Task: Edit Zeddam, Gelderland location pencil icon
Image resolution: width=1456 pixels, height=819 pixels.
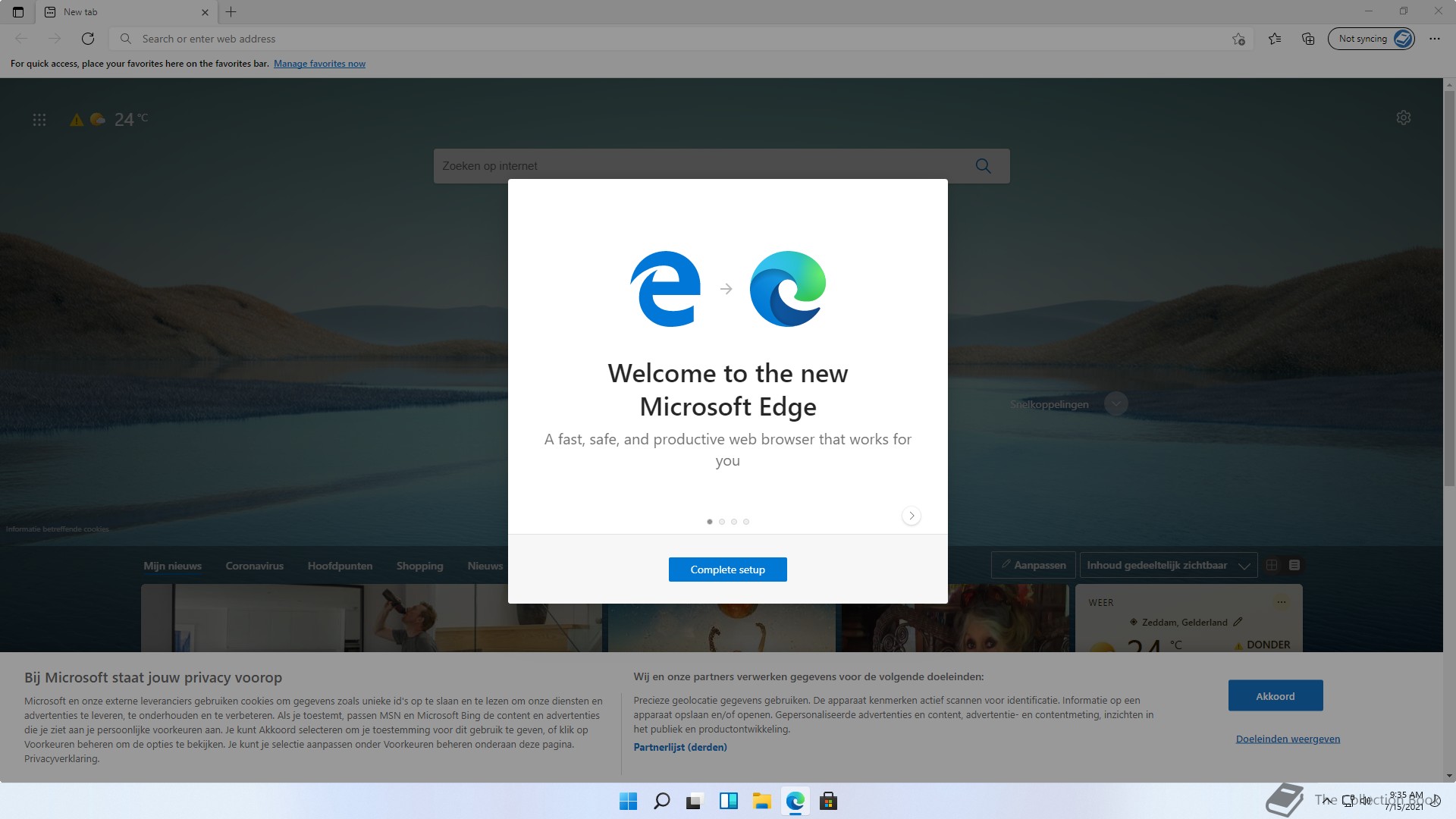Action: [x=1238, y=622]
